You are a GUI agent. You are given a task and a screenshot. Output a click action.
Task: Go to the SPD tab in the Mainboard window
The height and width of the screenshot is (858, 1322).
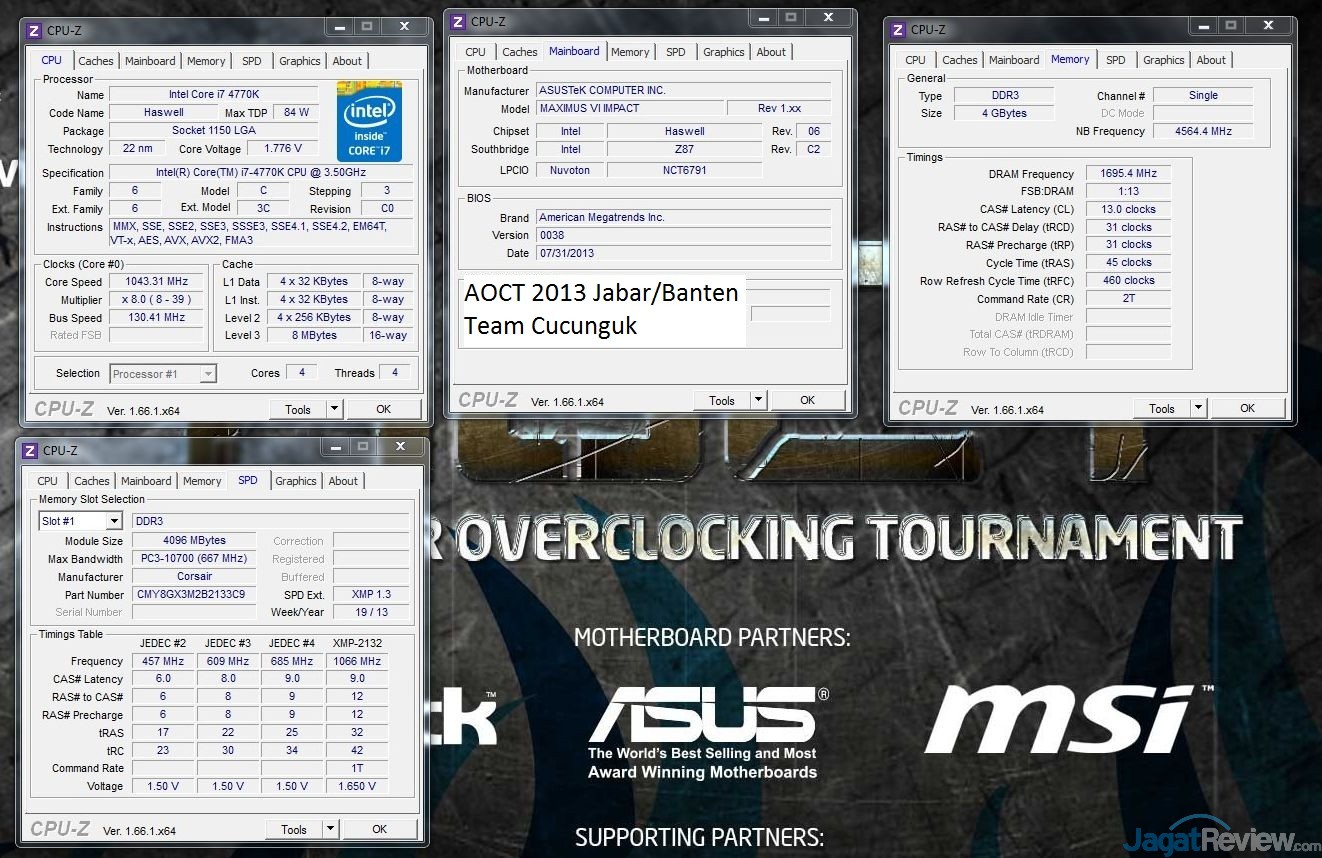point(676,52)
